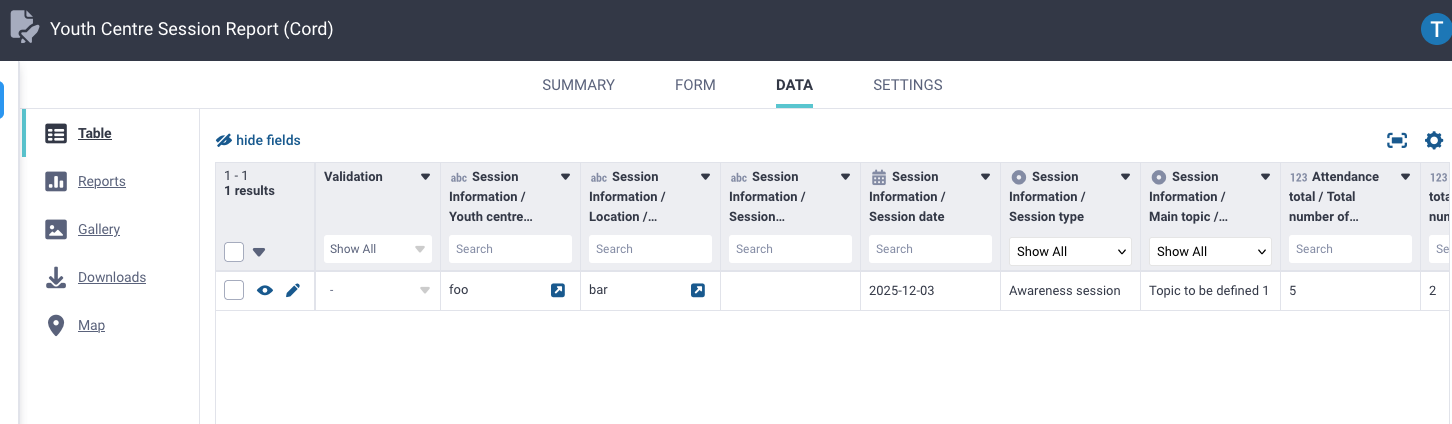Open the Reports link in sidebar
This screenshot has height=424, width=1452.
[x=101, y=182]
